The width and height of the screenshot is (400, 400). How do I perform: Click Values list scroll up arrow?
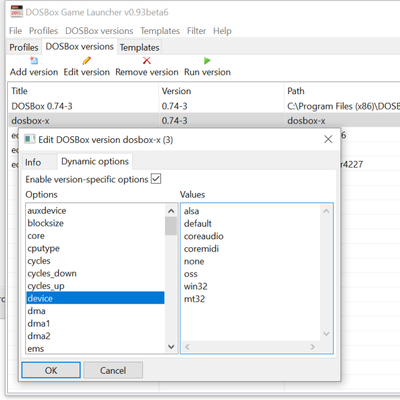(x=326, y=211)
